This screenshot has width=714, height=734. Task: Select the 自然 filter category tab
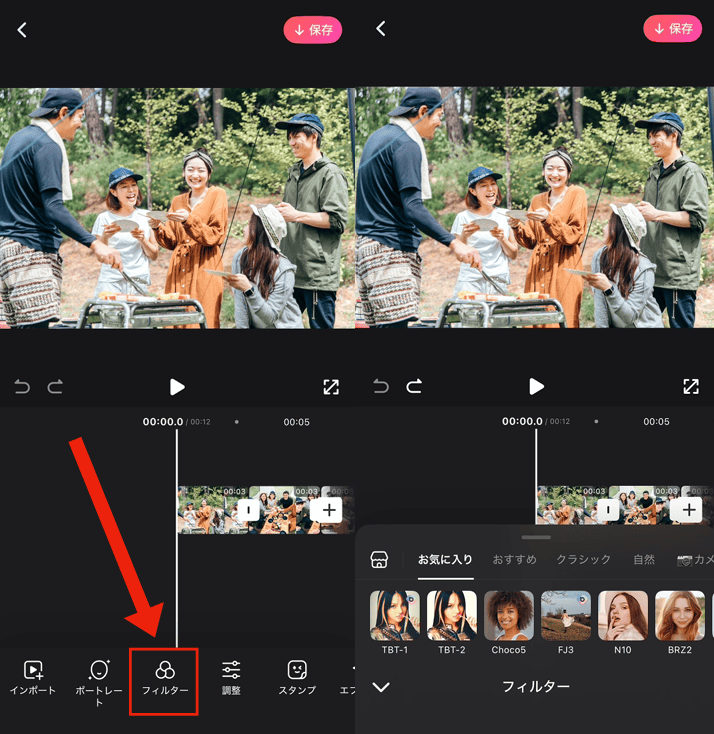tap(644, 560)
